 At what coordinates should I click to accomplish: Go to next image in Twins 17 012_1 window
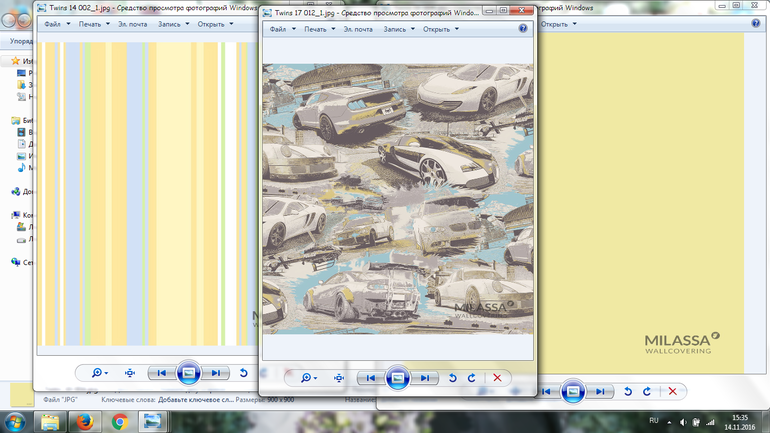425,378
